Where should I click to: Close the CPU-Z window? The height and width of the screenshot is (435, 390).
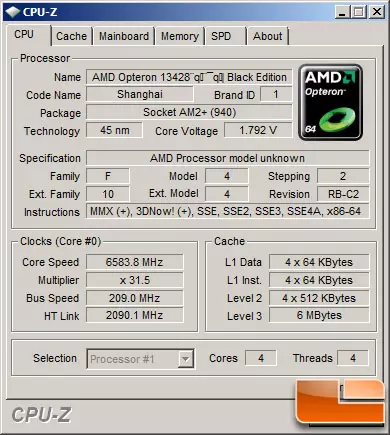click(x=377, y=12)
